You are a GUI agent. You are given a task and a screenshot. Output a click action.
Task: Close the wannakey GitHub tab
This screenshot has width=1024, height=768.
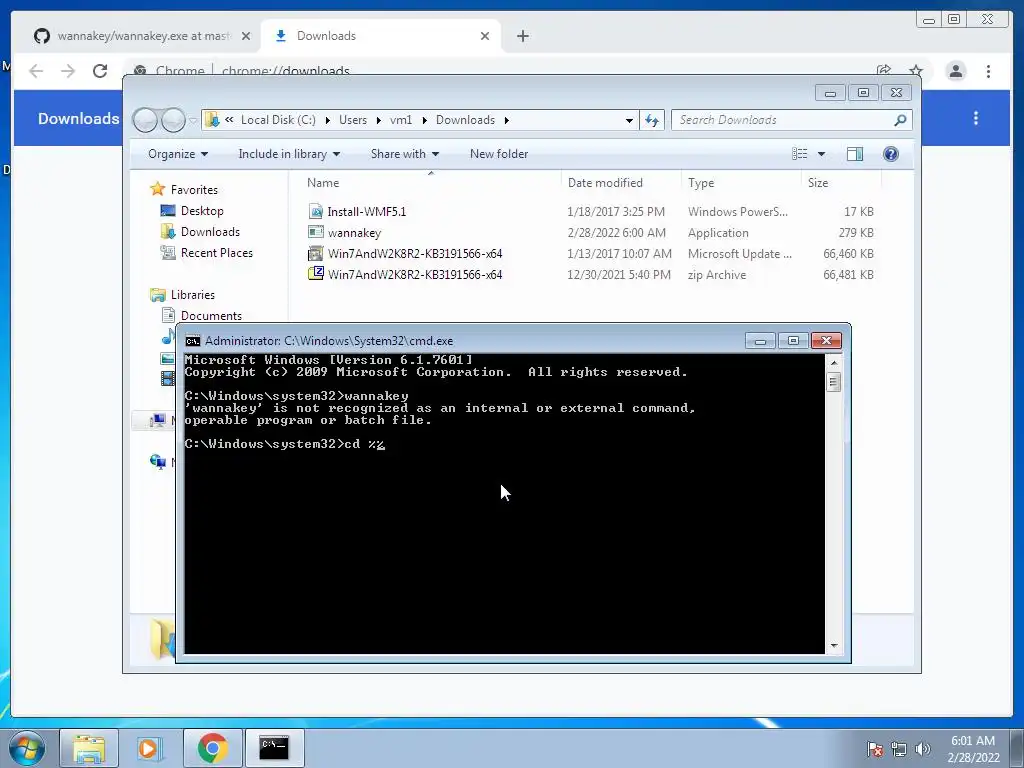[246, 36]
